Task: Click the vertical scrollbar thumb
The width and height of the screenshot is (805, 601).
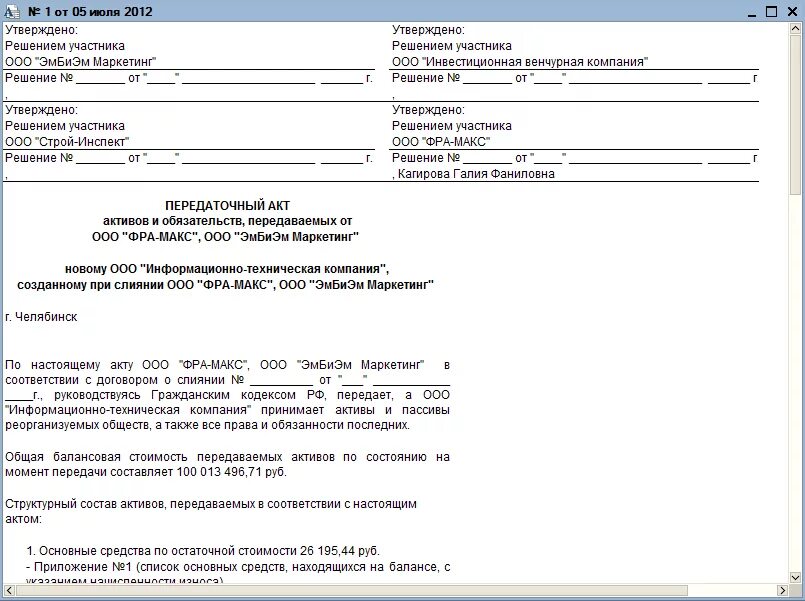Action: click(x=795, y=114)
